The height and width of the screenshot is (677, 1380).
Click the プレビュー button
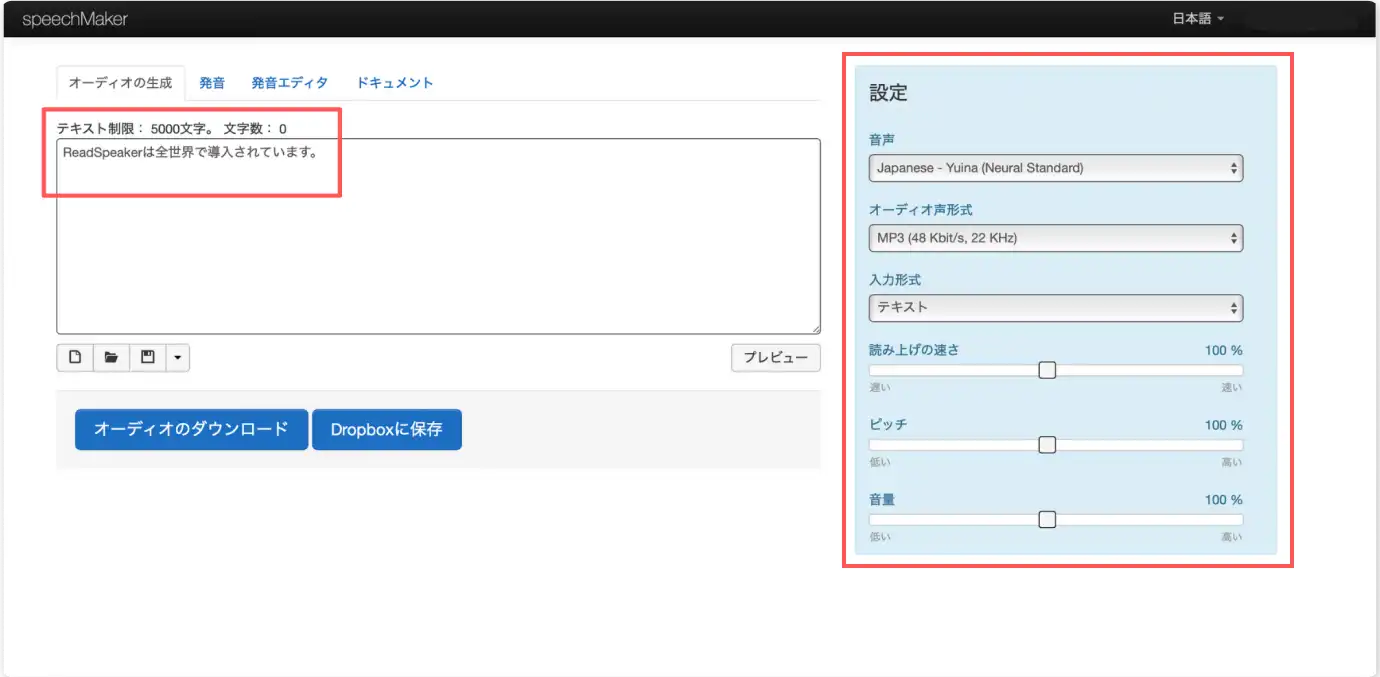[x=775, y=358]
